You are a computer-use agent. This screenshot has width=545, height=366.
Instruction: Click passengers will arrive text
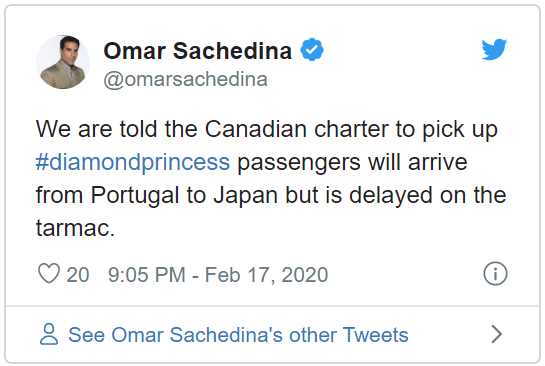(x=352, y=162)
